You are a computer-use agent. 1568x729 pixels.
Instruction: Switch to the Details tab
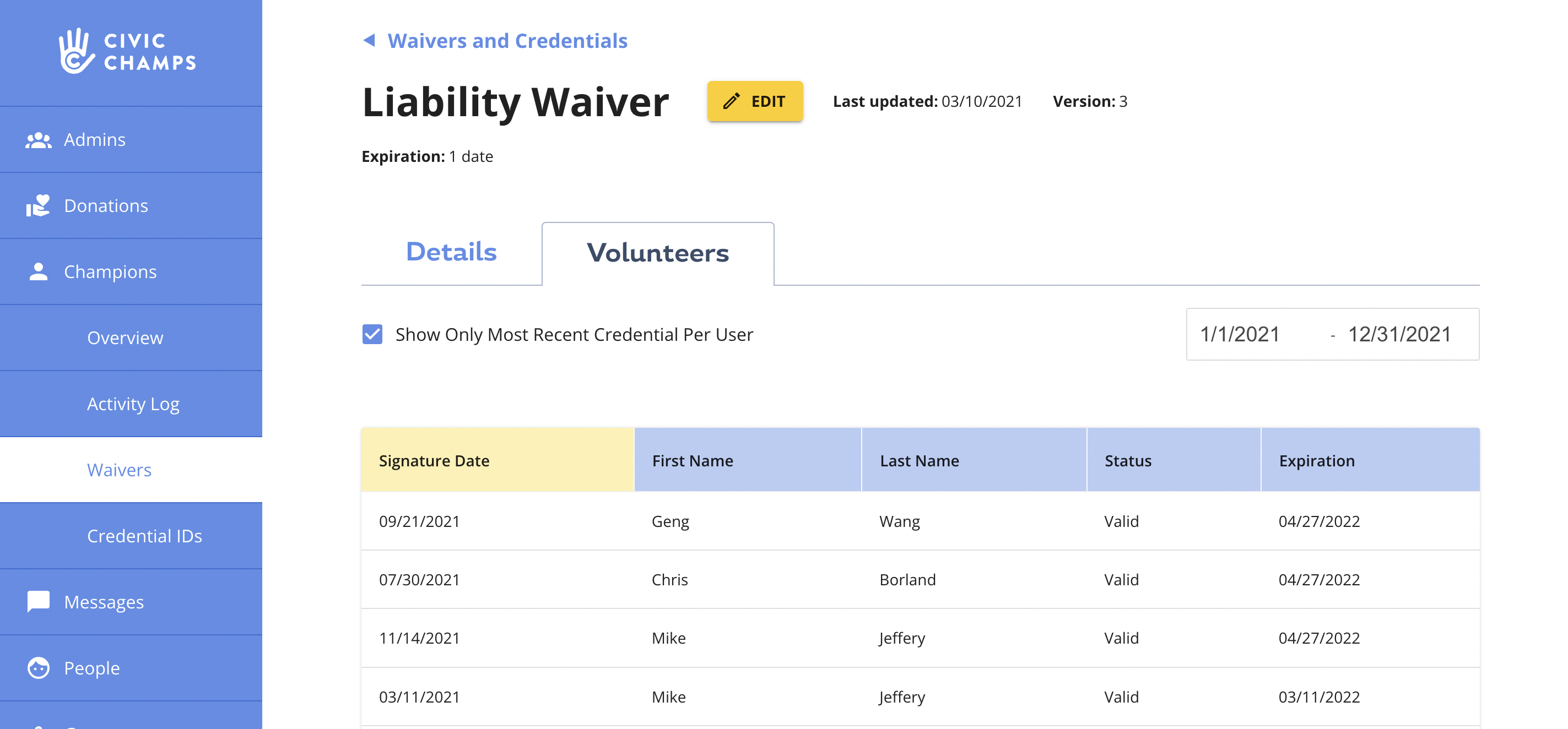pos(451,252)
